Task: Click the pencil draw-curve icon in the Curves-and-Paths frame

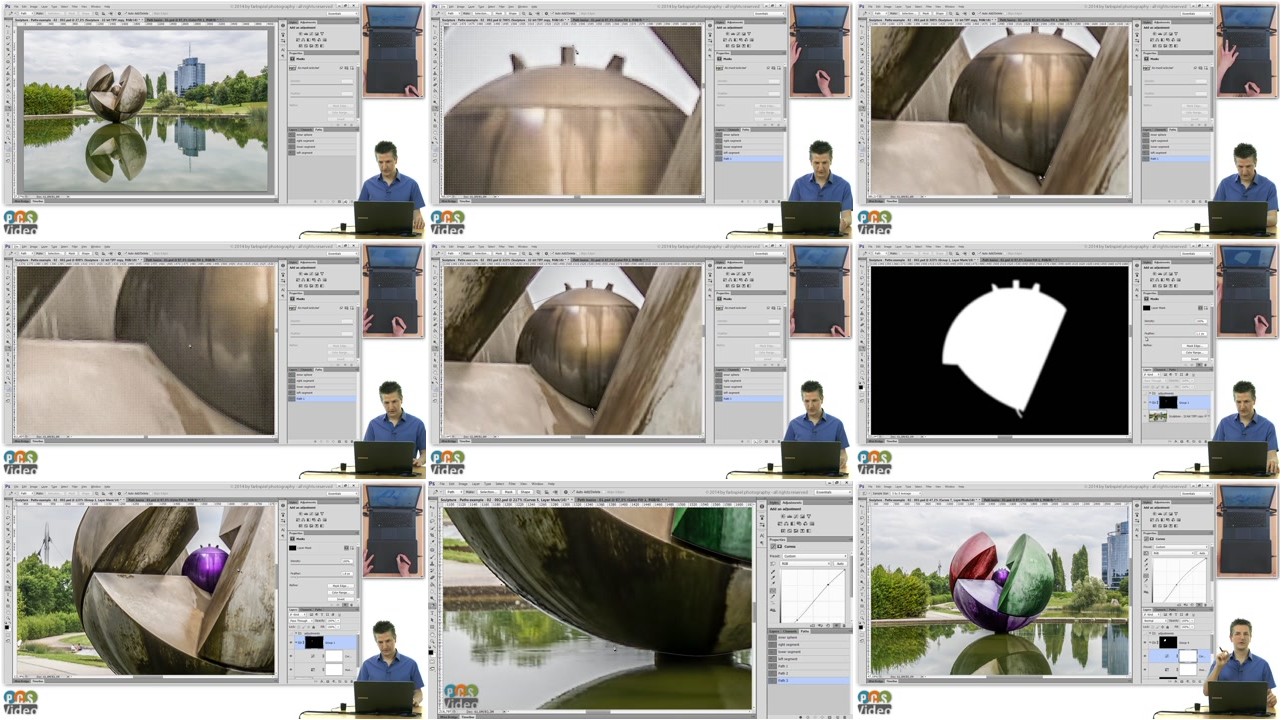Action: click(773, 597)
